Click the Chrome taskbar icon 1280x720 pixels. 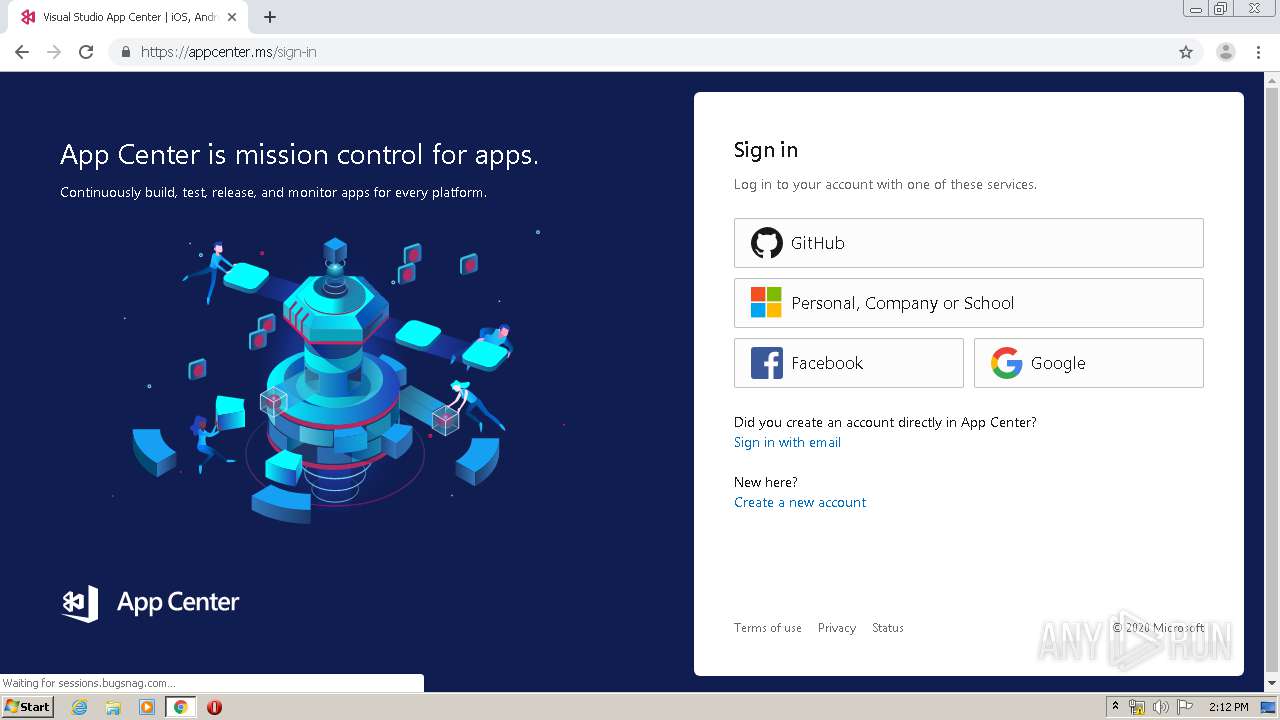click(180, 707)
